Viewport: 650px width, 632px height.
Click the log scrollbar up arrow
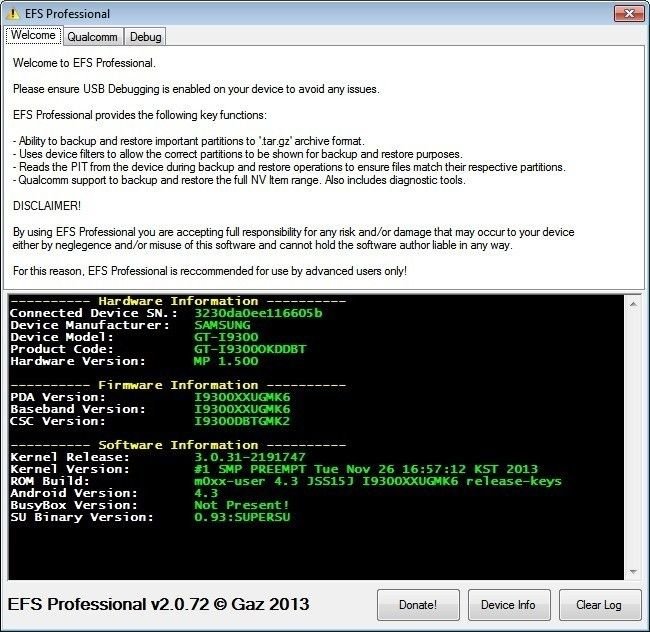633,304
